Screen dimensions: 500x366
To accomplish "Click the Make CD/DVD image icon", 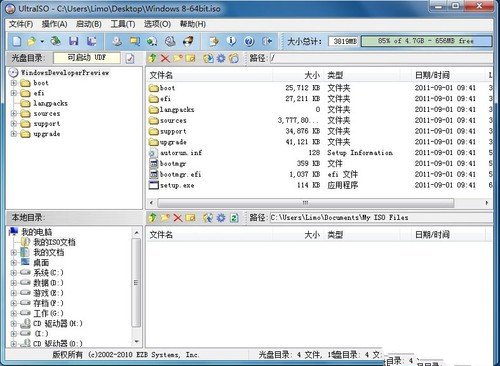I will [117, 41].
